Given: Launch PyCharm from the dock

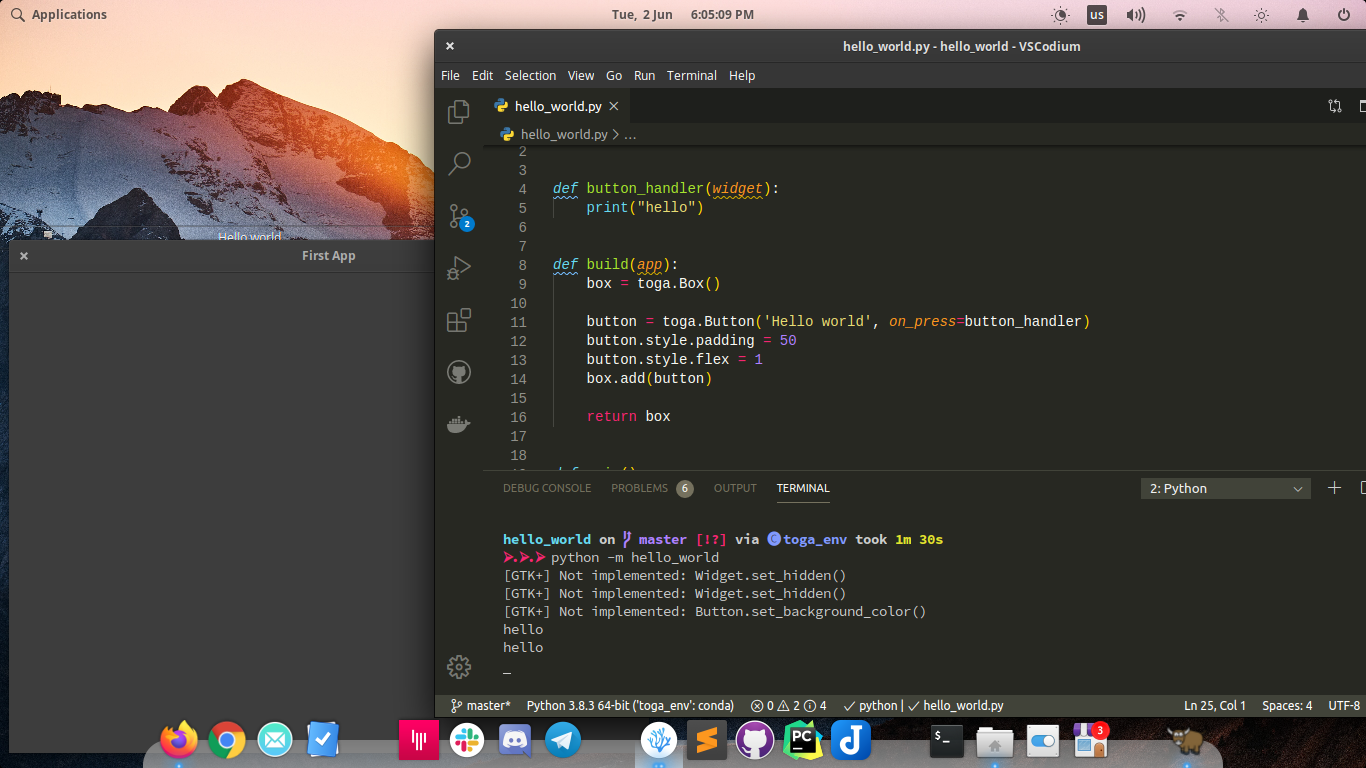Looking at the screenshot, I should 802,740.
